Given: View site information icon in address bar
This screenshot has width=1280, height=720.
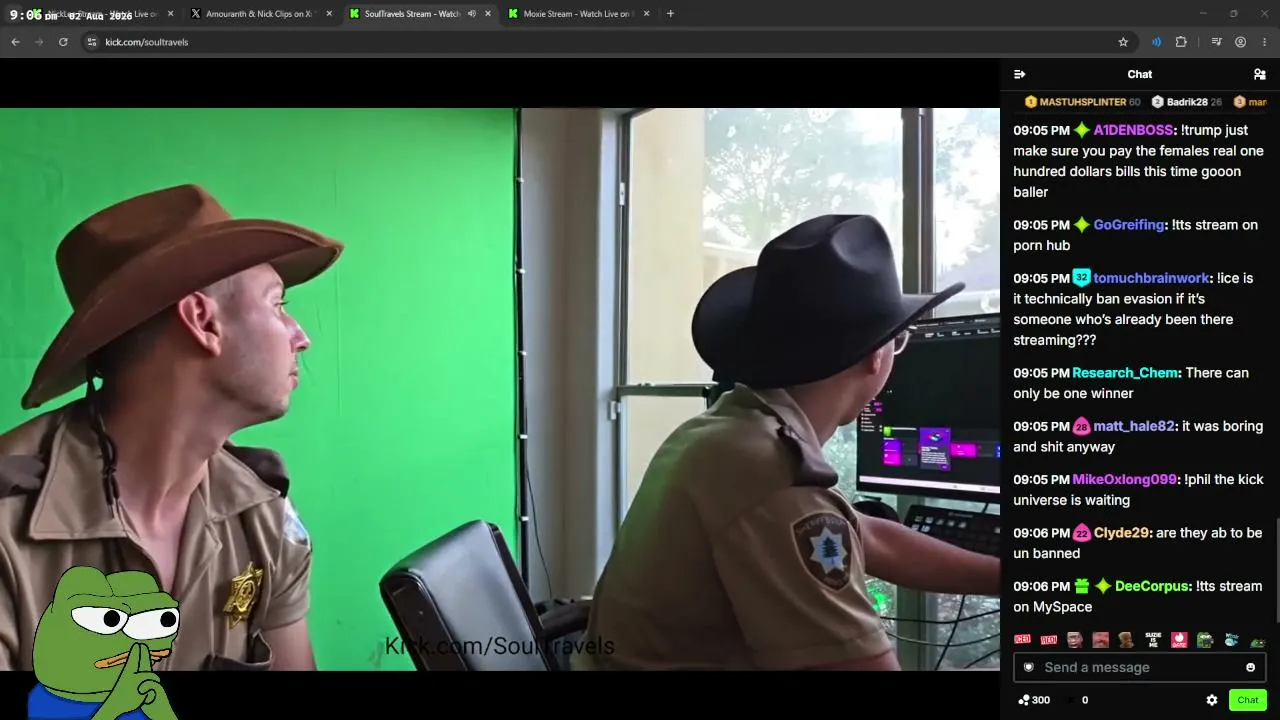Looking at the screenshot, I should 92,42.
